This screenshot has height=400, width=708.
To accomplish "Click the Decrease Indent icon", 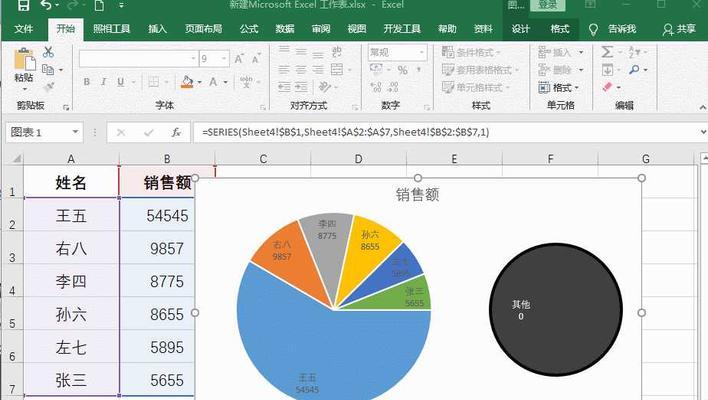I will 284,87.
